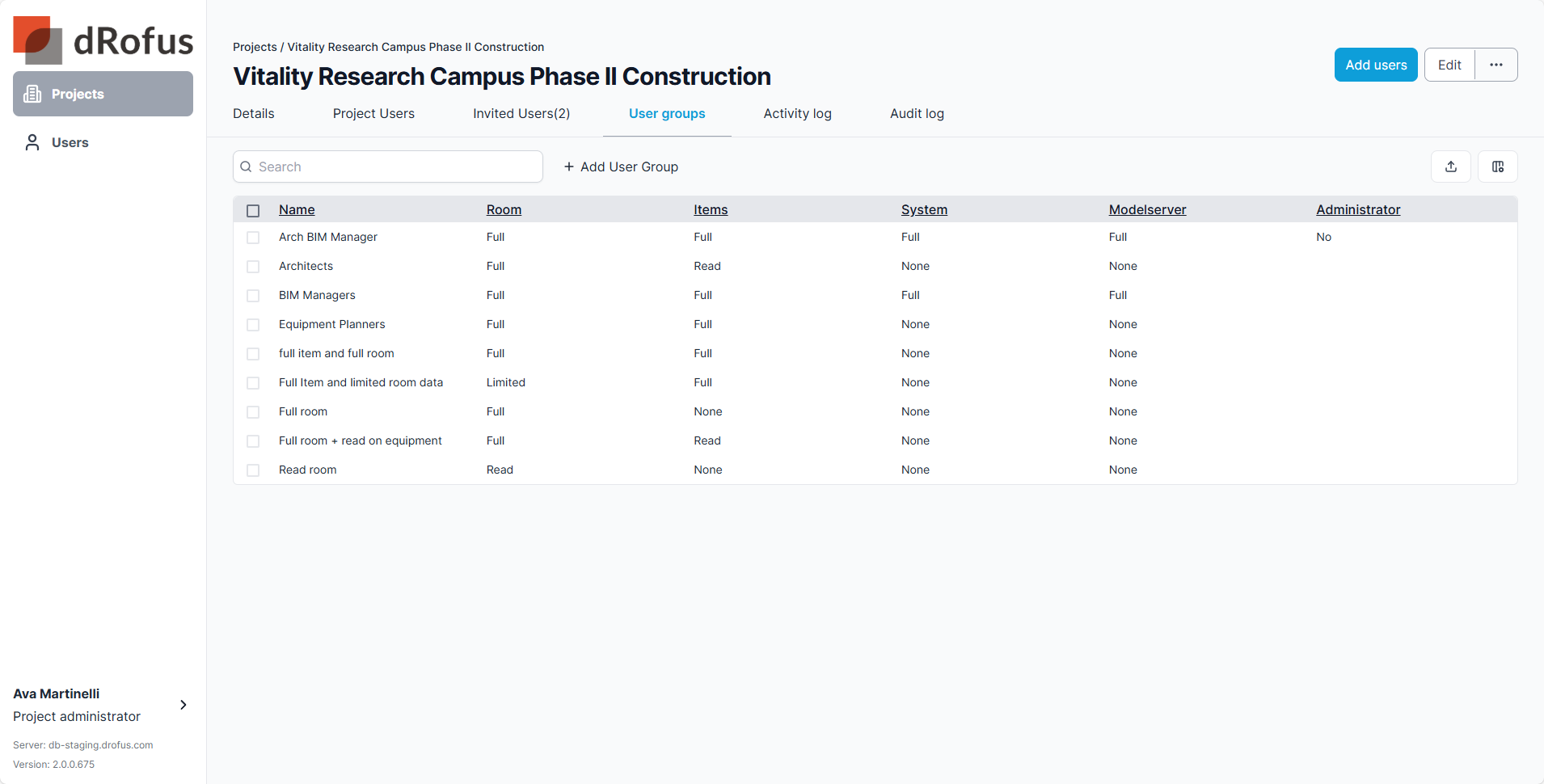Open Projects from the sidebar icon
Screen dimensions: 1544x784
(x=32, y=94)
